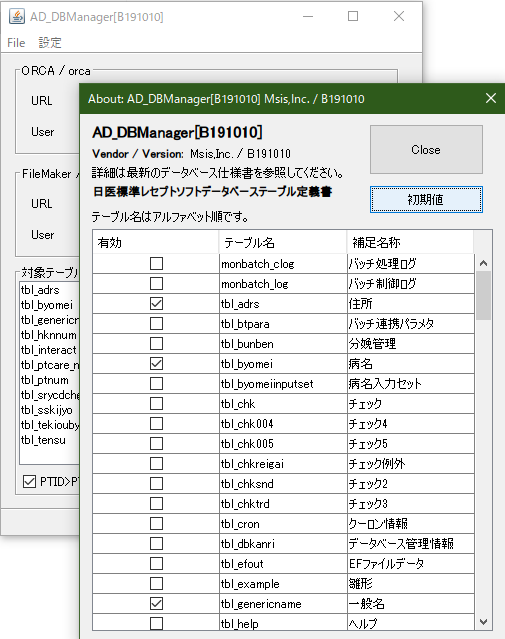The image size is (505, 639).
Task: Enable the tbl_chk checkbox
Action: [x=157, y=403]
